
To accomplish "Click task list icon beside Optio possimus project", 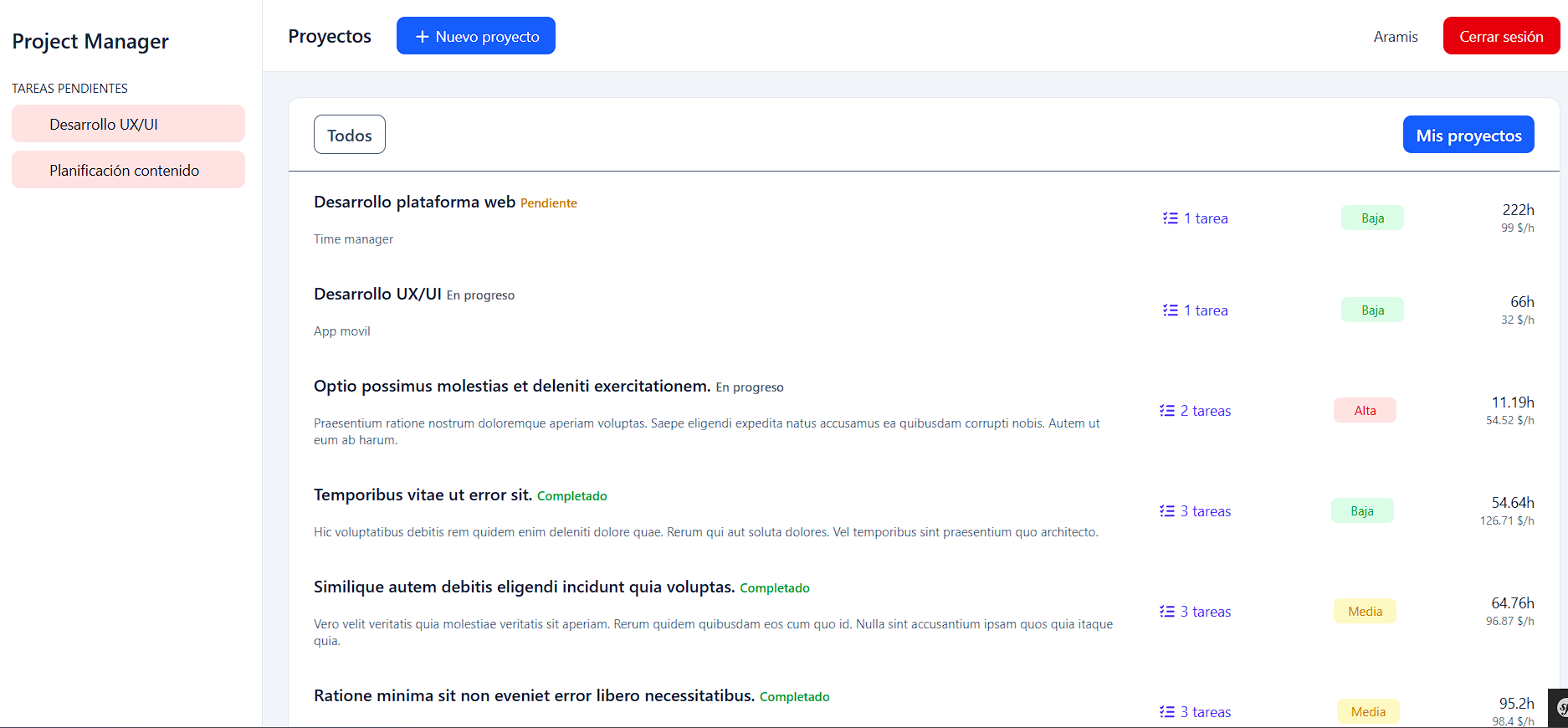I will pyautogui.click(x=1166, y=411).
